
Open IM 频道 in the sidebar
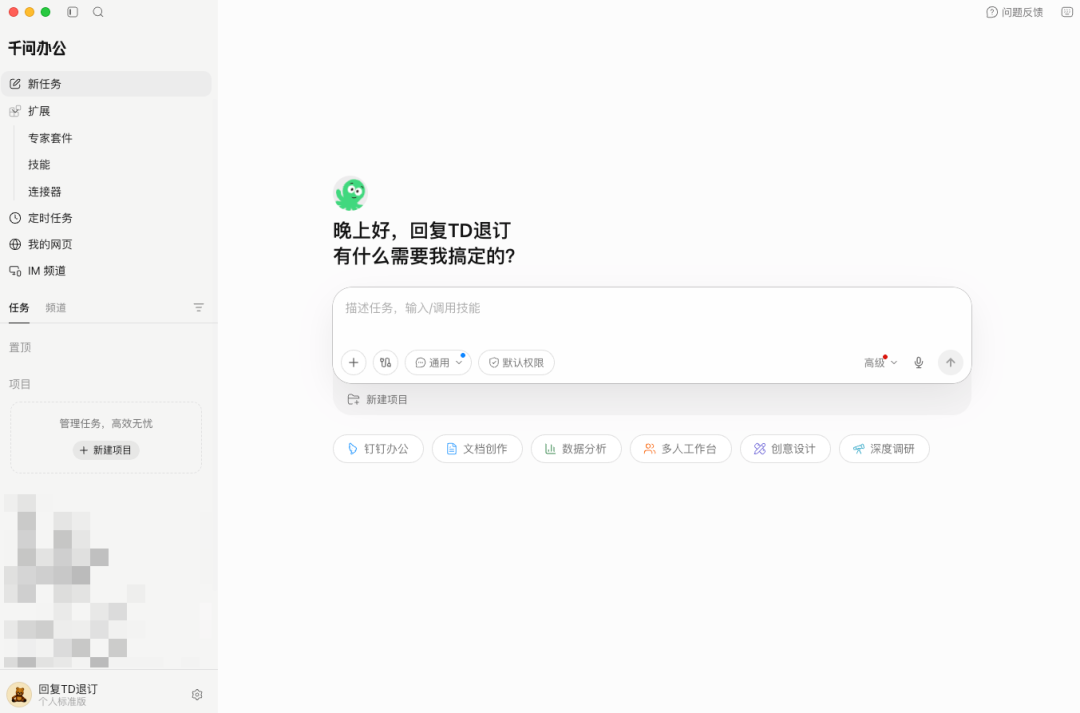click(x=106, y=271)
